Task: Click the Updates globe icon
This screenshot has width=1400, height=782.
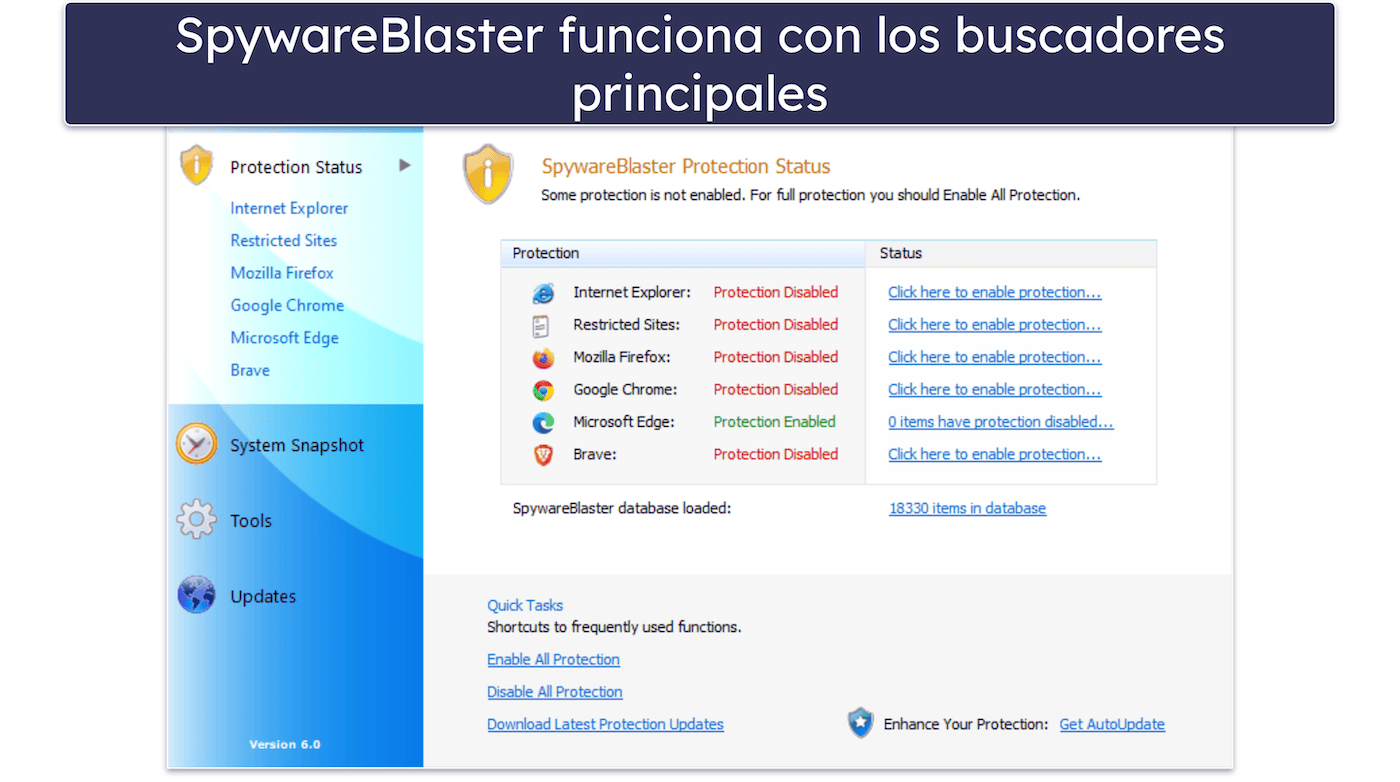Action: point(196,595)
